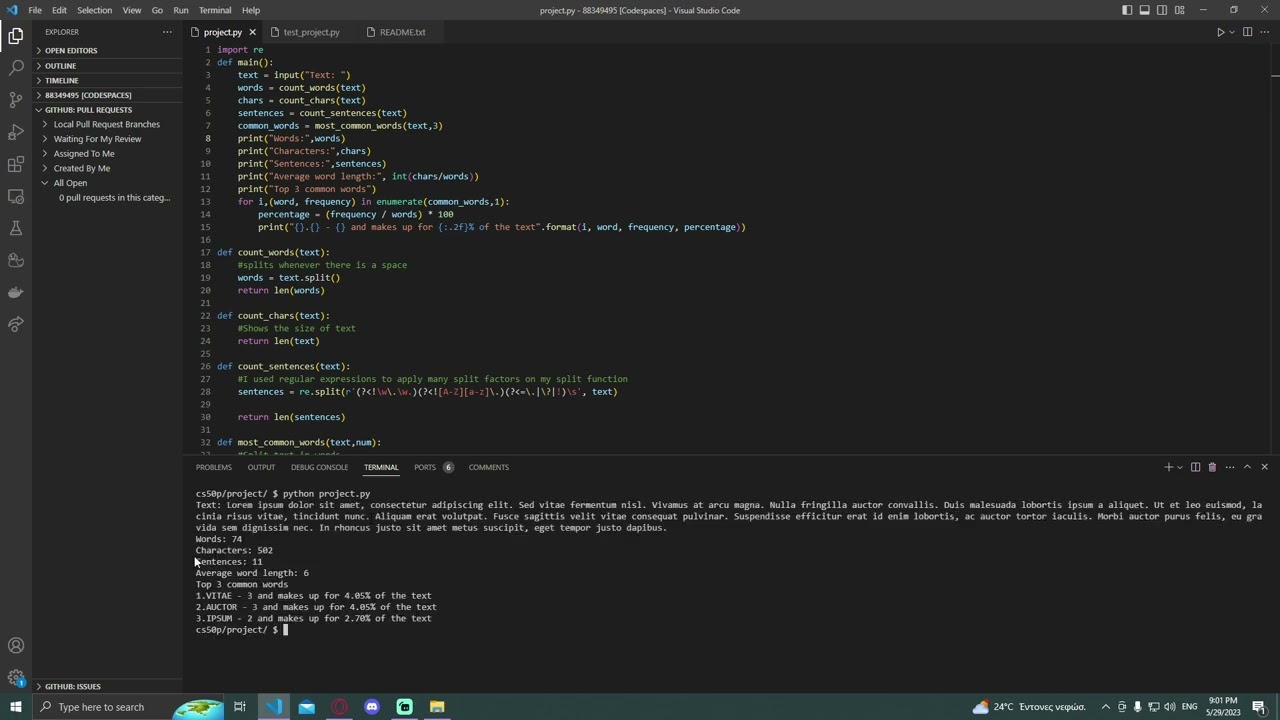Open the Selection menu
This screenshot has width=1280, height=720.
[94, 10]
